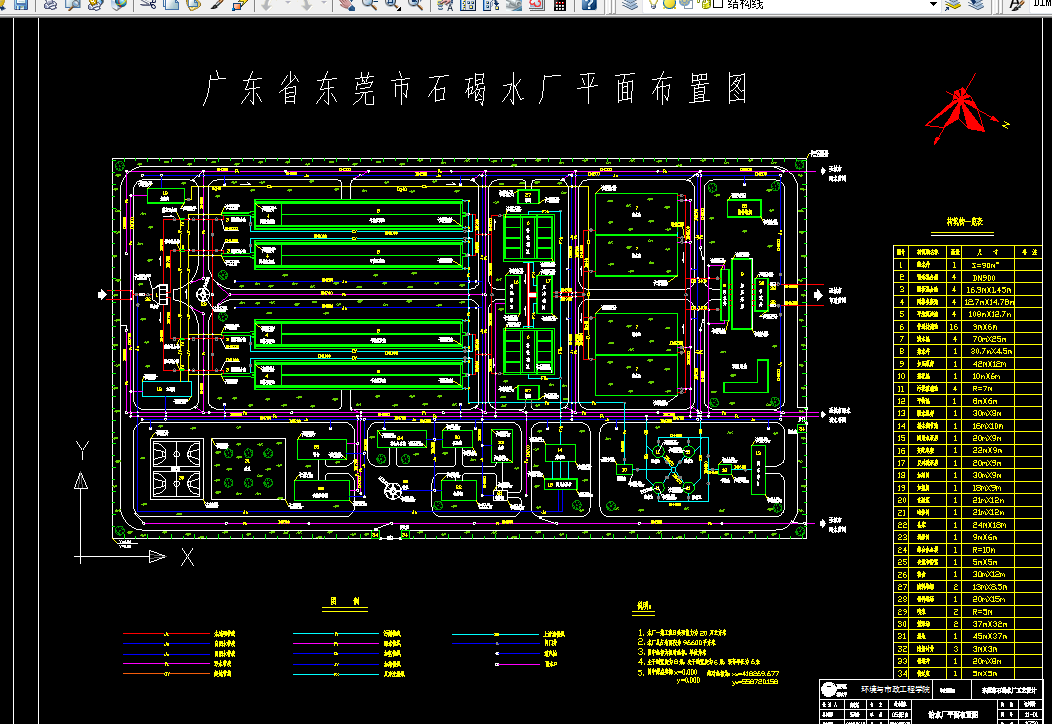Click the Layer Previous icon
The image size is (1052, 724).
coord(976,4)
